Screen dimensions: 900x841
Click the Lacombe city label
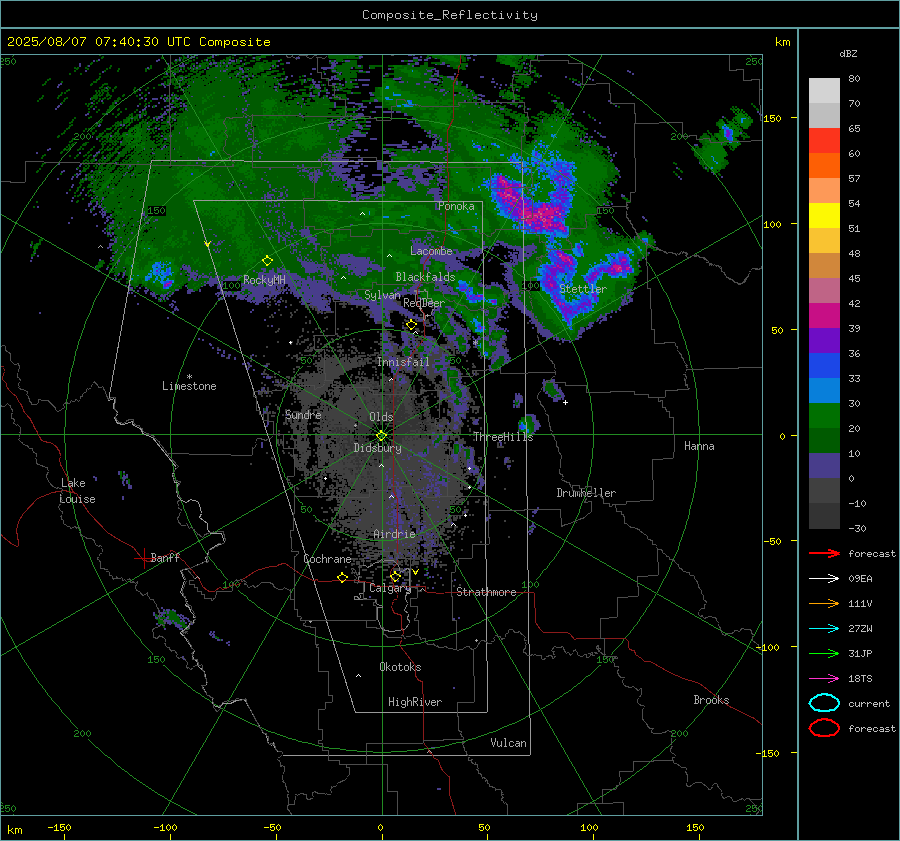coord(431,251)
